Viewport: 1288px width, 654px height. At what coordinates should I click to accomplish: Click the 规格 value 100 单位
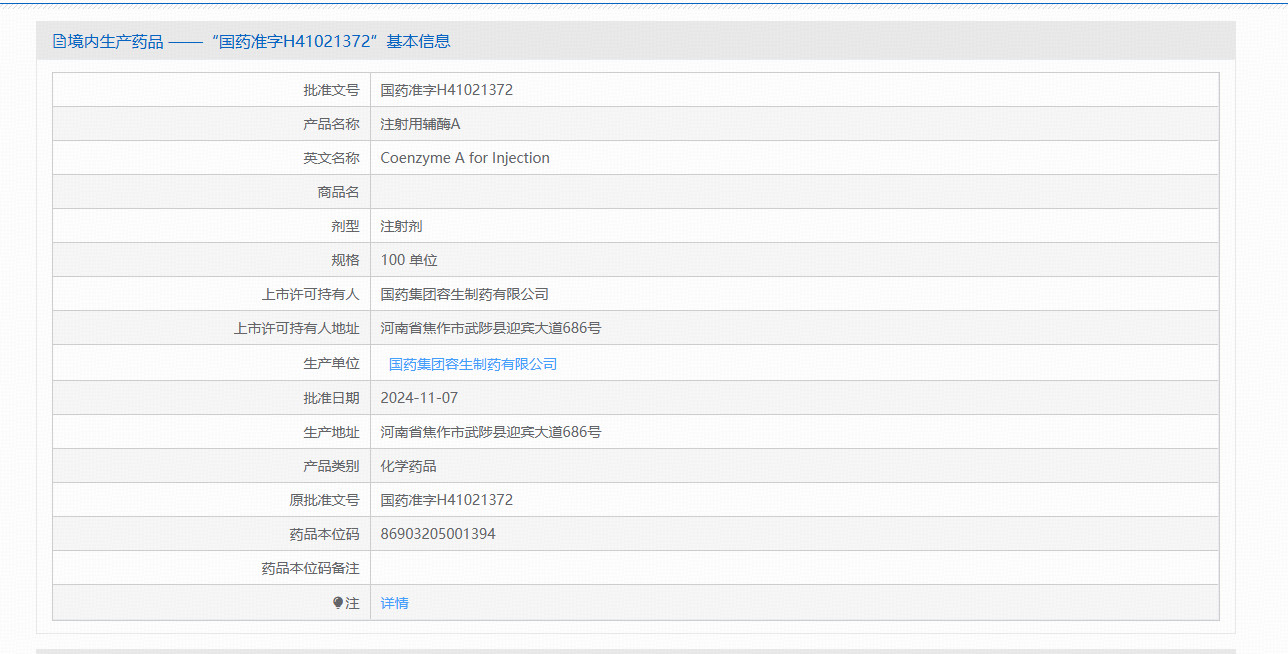pyautogui.click(x=409, y=259)
